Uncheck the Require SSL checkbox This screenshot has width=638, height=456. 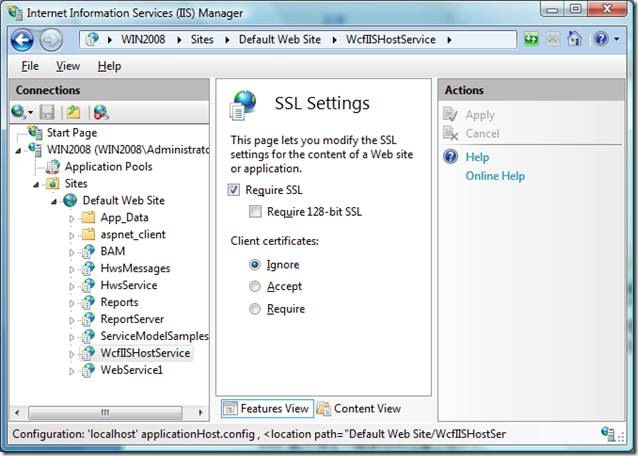(x=234, y=190)
